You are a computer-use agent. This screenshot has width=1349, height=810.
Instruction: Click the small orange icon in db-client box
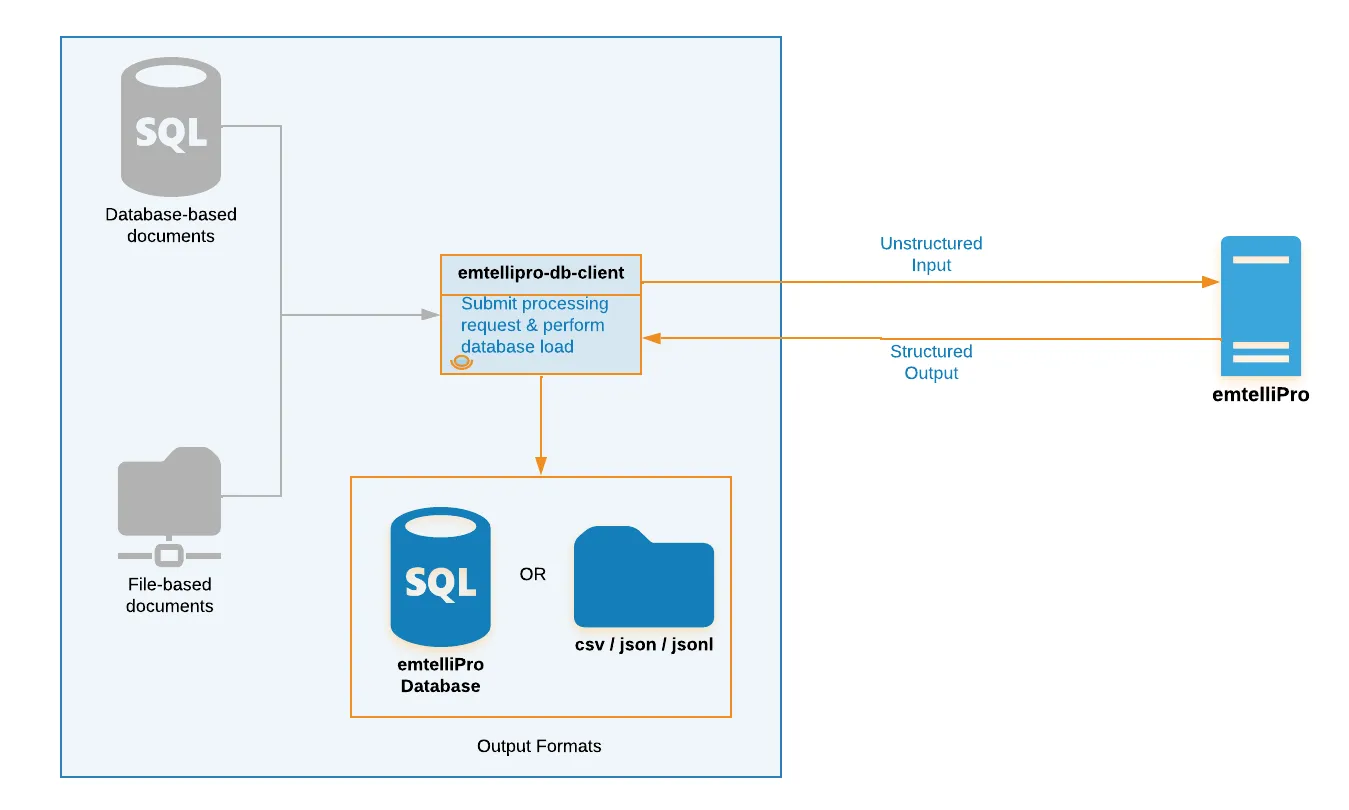(461, 363)
